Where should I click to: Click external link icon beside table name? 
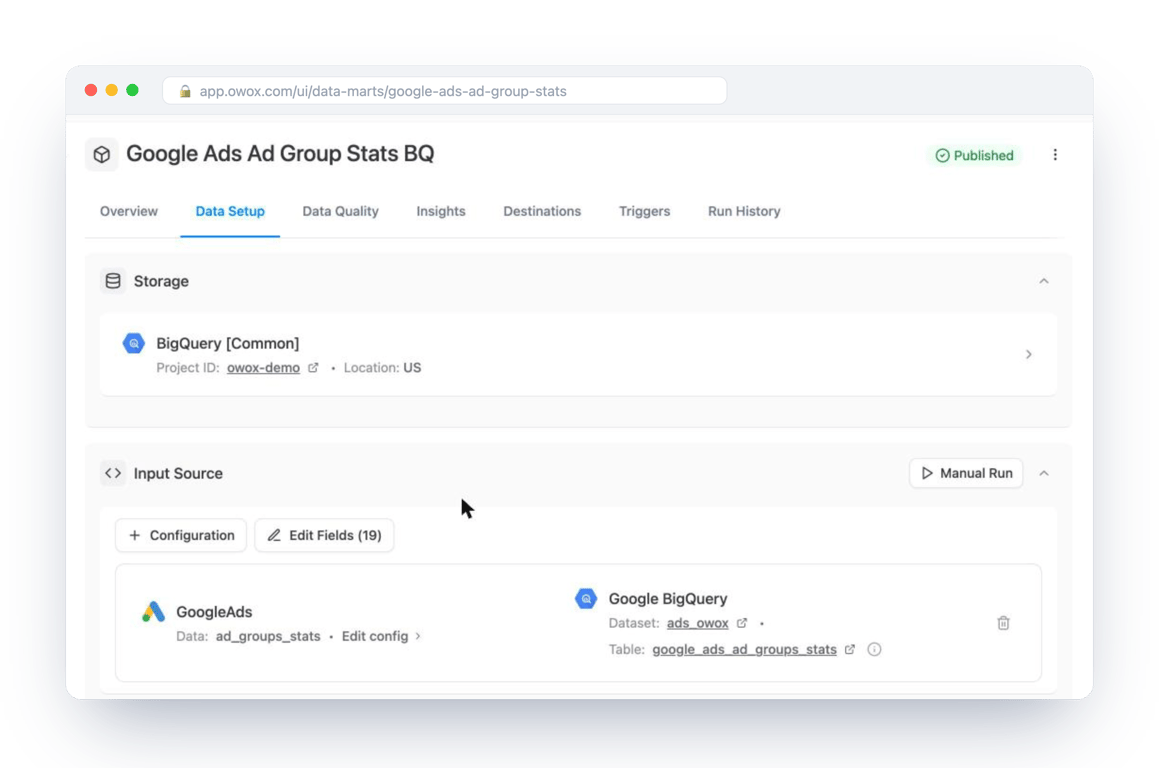point(850,650)
